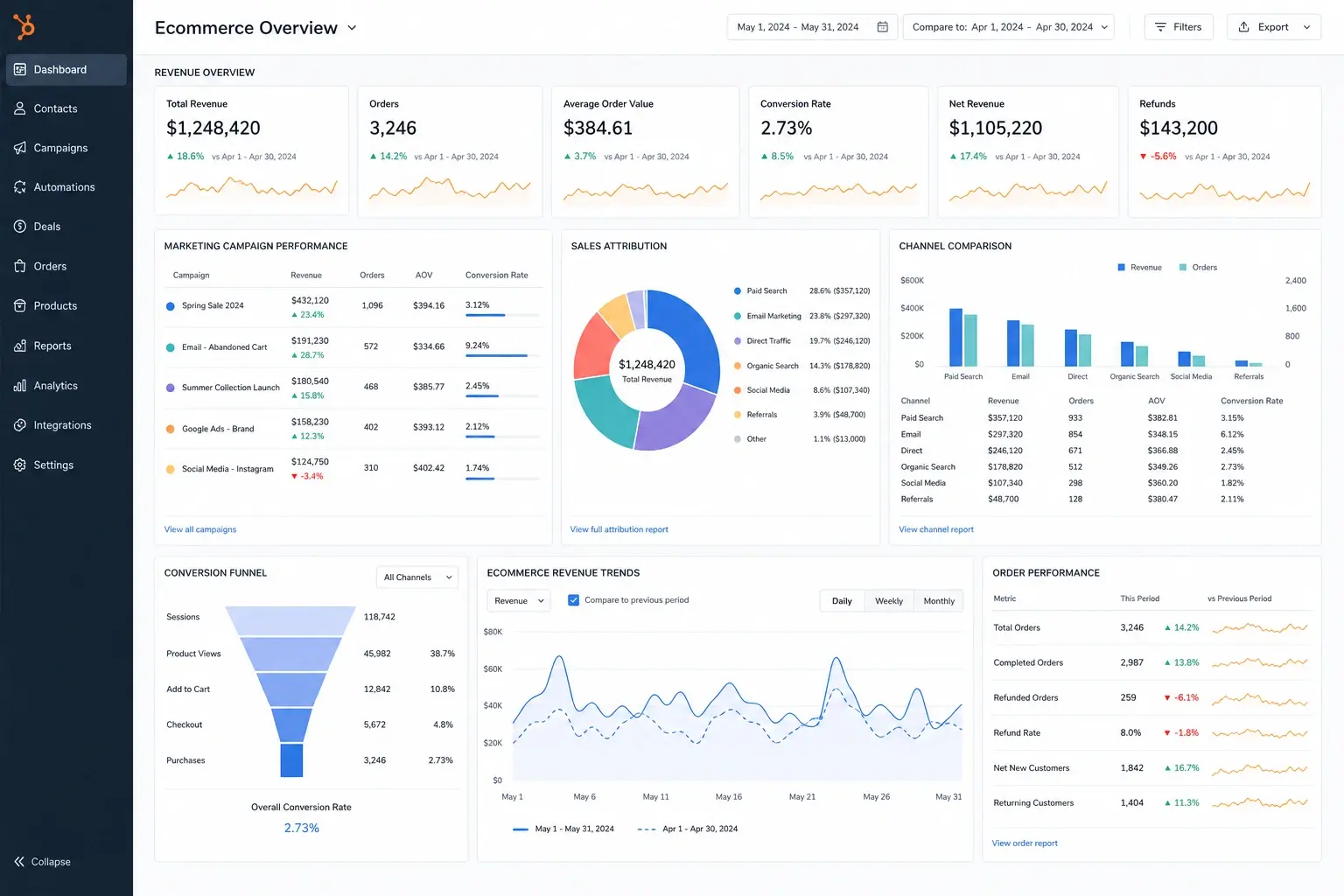1344x896 pixels.
Task: Select the Spring Sale 2024 campaign row
Action: [x=353, y=306]
